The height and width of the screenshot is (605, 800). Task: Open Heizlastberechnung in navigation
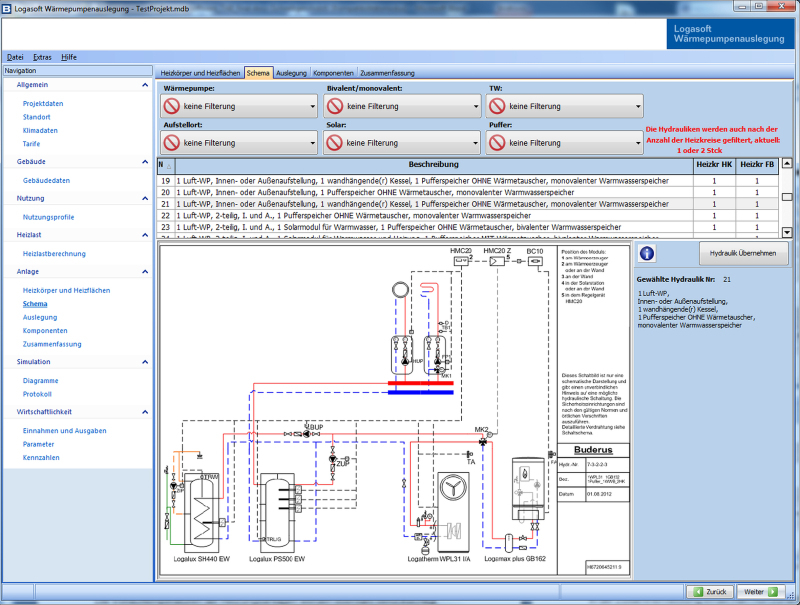[x=54, y=254]
